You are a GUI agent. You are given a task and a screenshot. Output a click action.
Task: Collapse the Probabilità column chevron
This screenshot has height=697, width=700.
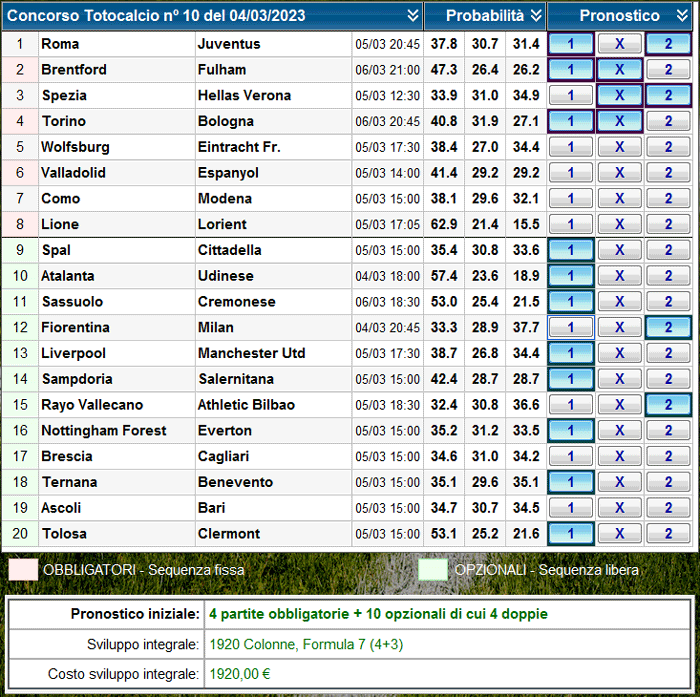pos(536,16)
